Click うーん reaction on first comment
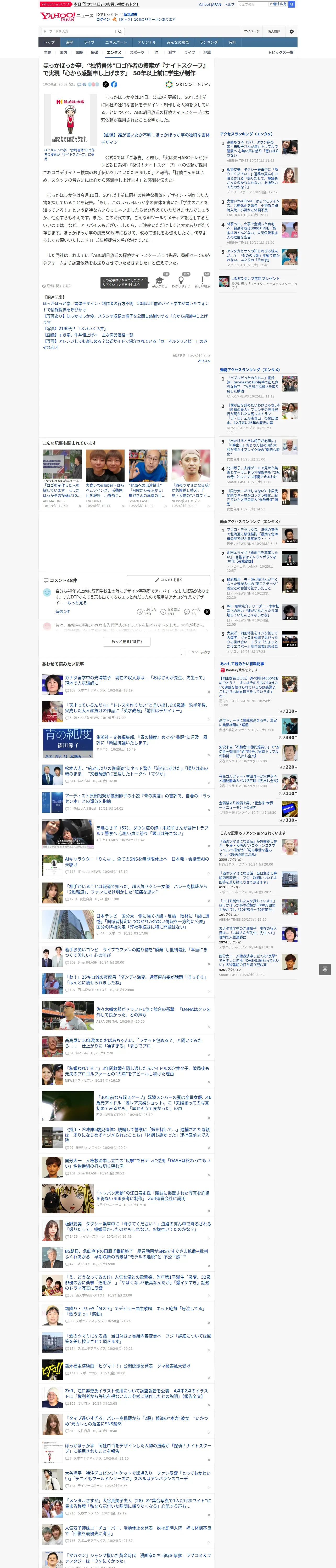Viewport: 336px width, 1568px height. click(x=192, y=611)
